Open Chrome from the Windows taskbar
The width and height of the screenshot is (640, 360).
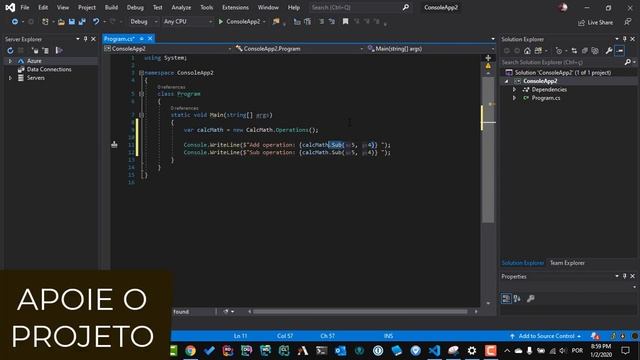click(x=190, y=351)
